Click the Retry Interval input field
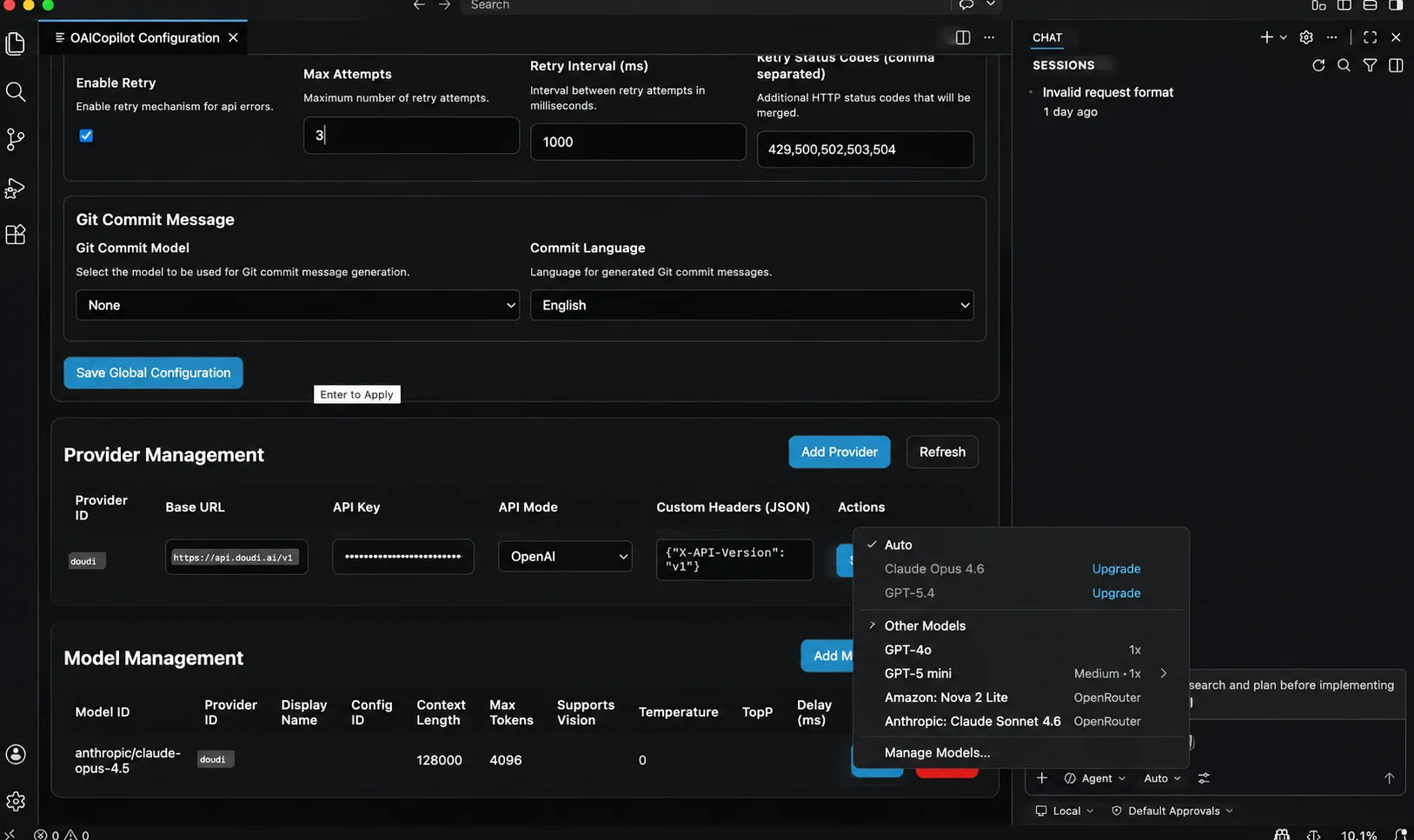1414x840 pixels. 638,142
